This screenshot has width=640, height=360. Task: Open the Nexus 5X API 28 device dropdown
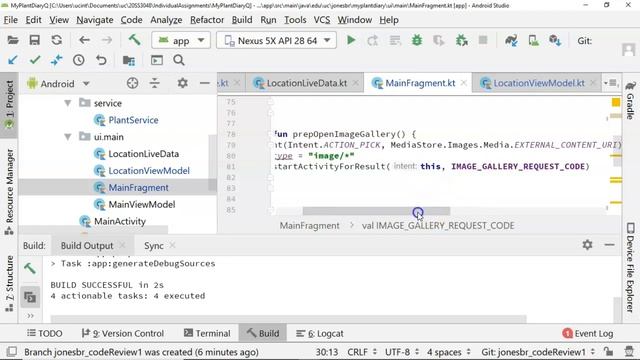click(x=276, y=40)
